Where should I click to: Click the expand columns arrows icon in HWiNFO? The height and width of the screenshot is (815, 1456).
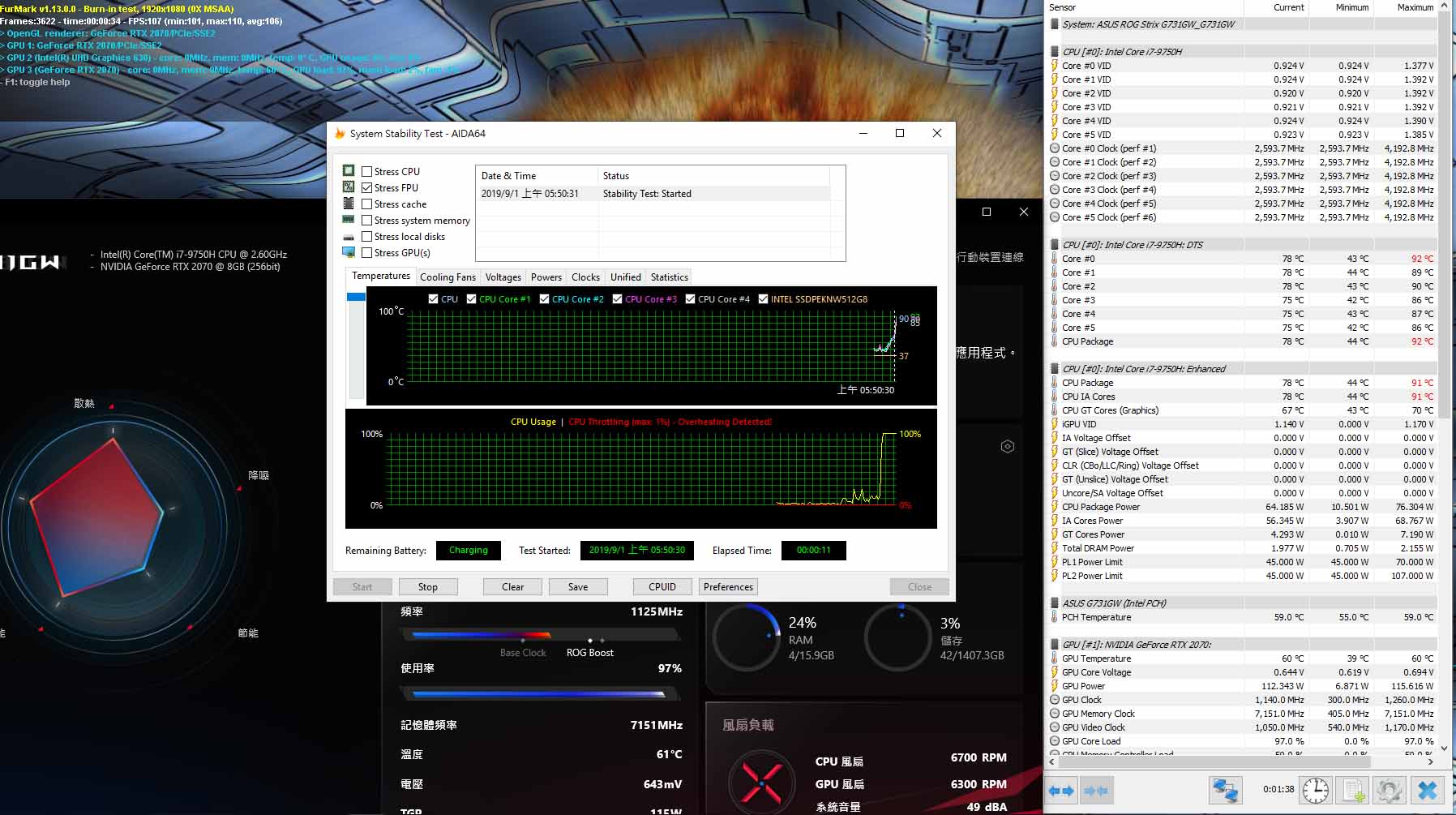[1060, 790]
